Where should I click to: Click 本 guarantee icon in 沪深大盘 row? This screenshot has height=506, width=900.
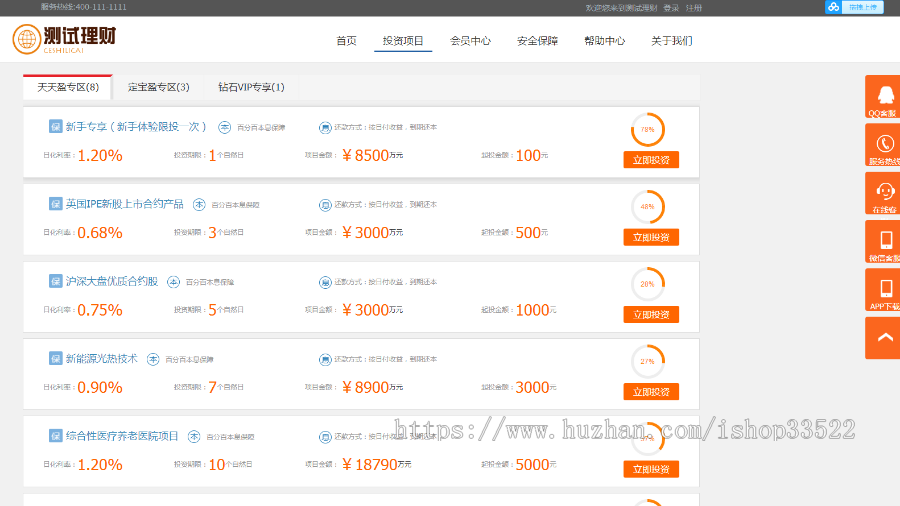[173, 282]
